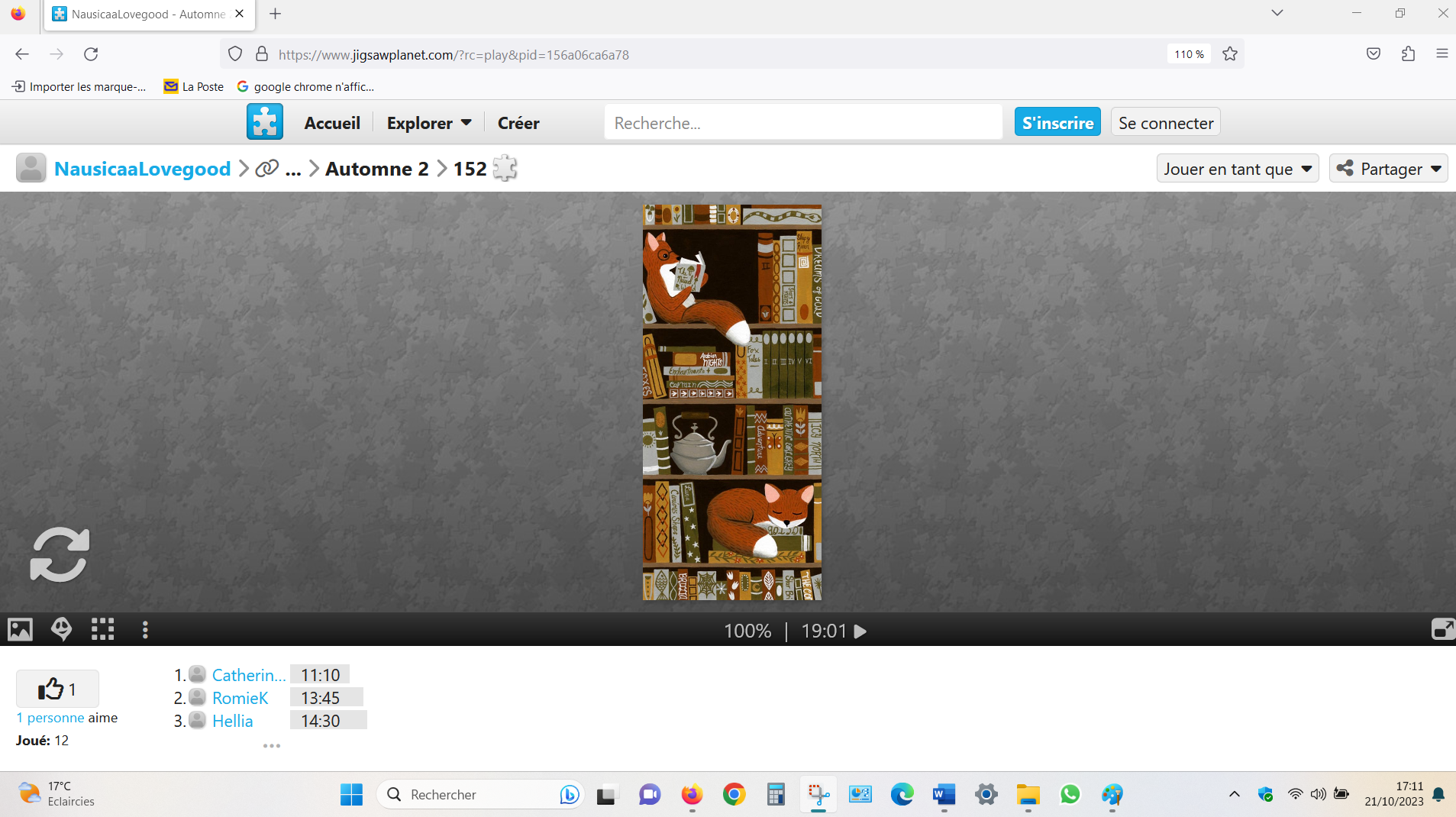The image size is (1456, 817).
Task: Open the Firefox extensions icon
Action: [1409, 54]
